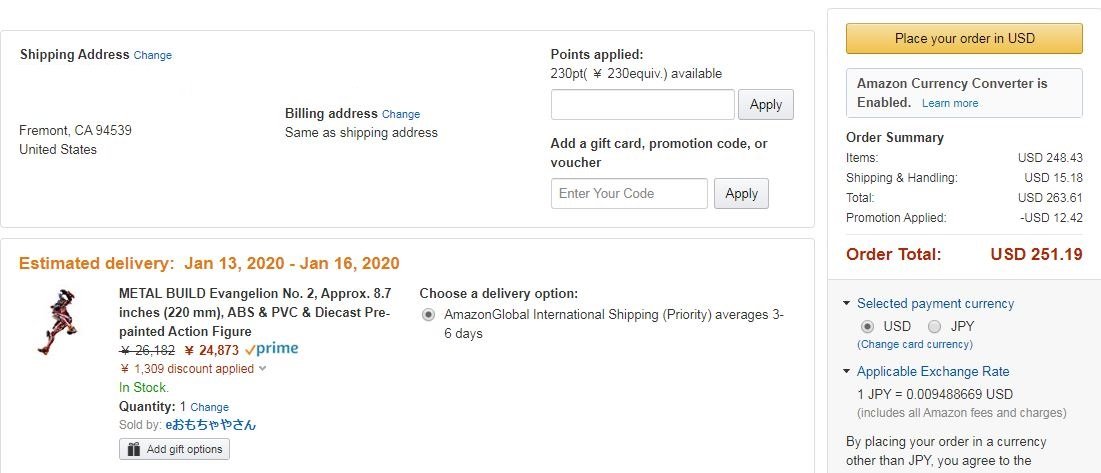Click into the points amount field

coord(642,105)
